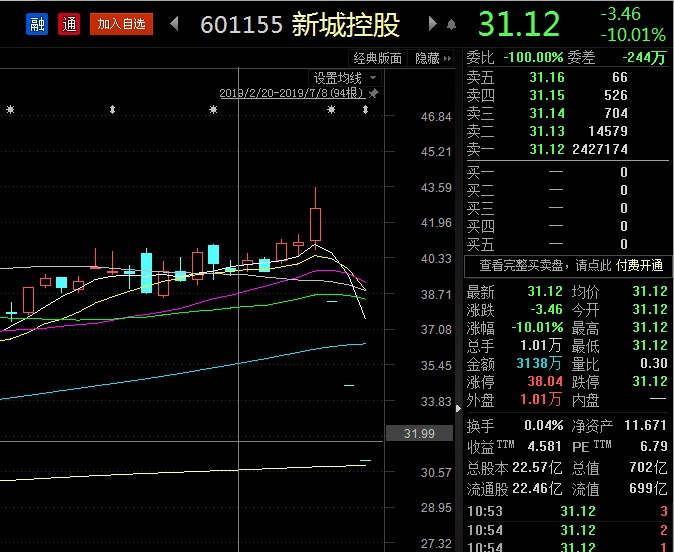This screenshot has height=552, width=674.
Task: Click the pin icon beside date range
Action: pos(374,93)
